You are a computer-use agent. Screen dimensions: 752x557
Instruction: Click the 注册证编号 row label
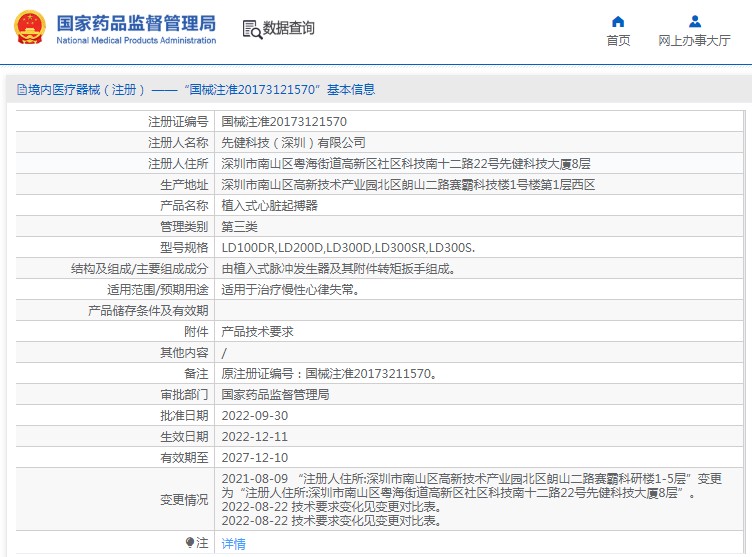[178, 122]
